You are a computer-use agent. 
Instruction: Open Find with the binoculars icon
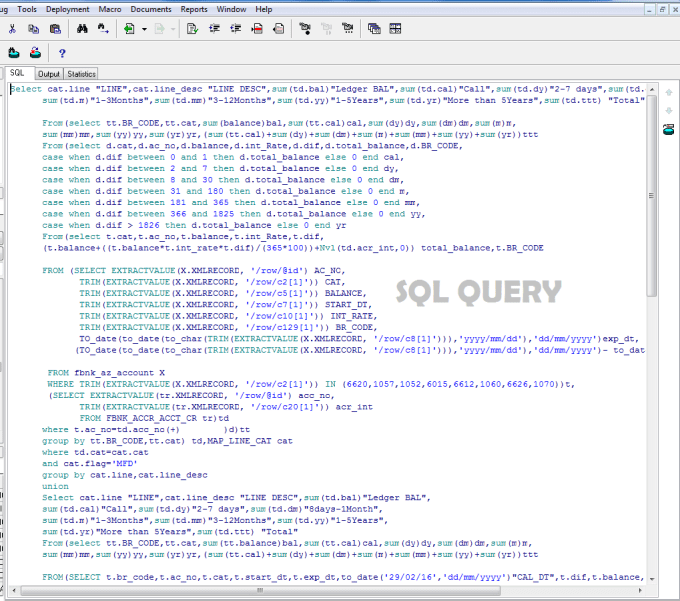82,29
